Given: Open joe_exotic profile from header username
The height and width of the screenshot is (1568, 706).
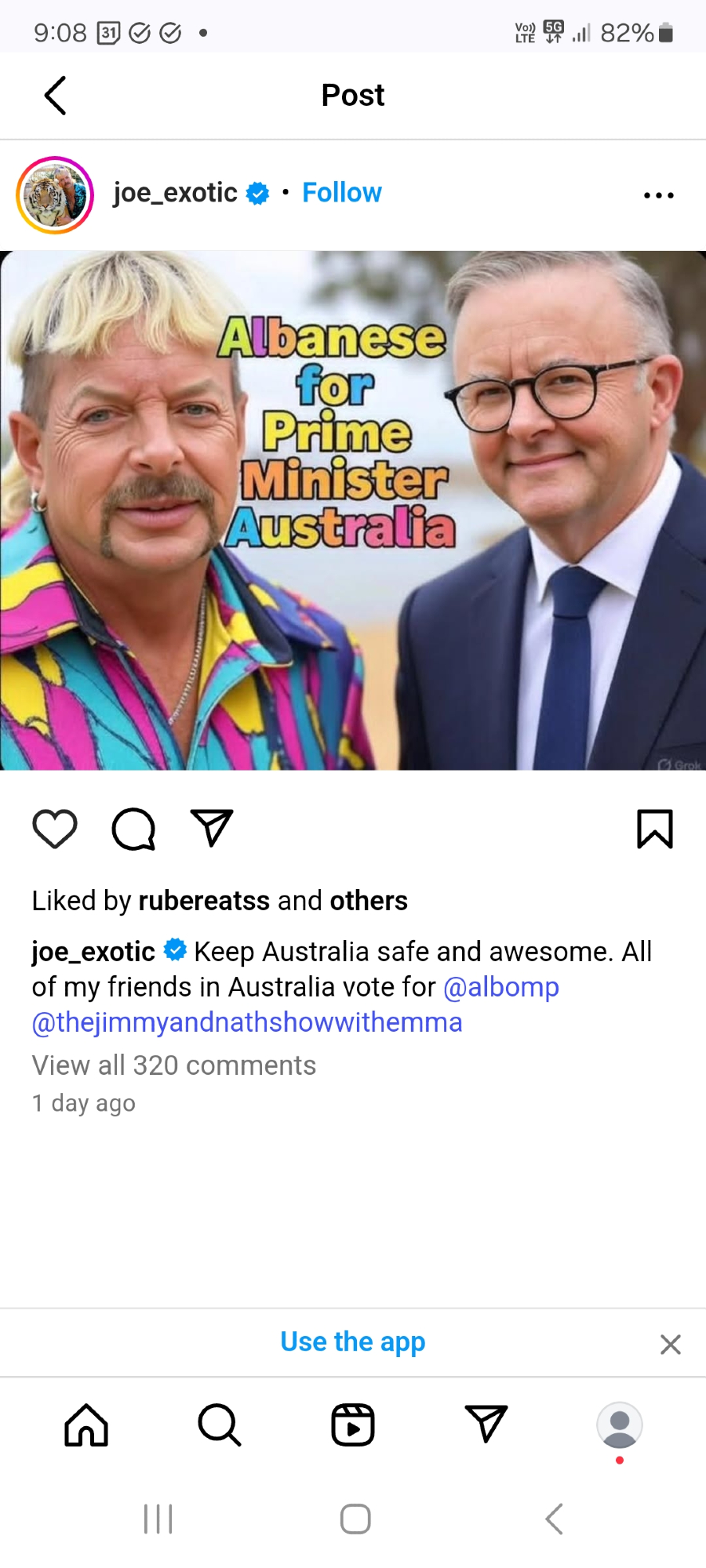Looking at the screenshot, I should 175,193.
